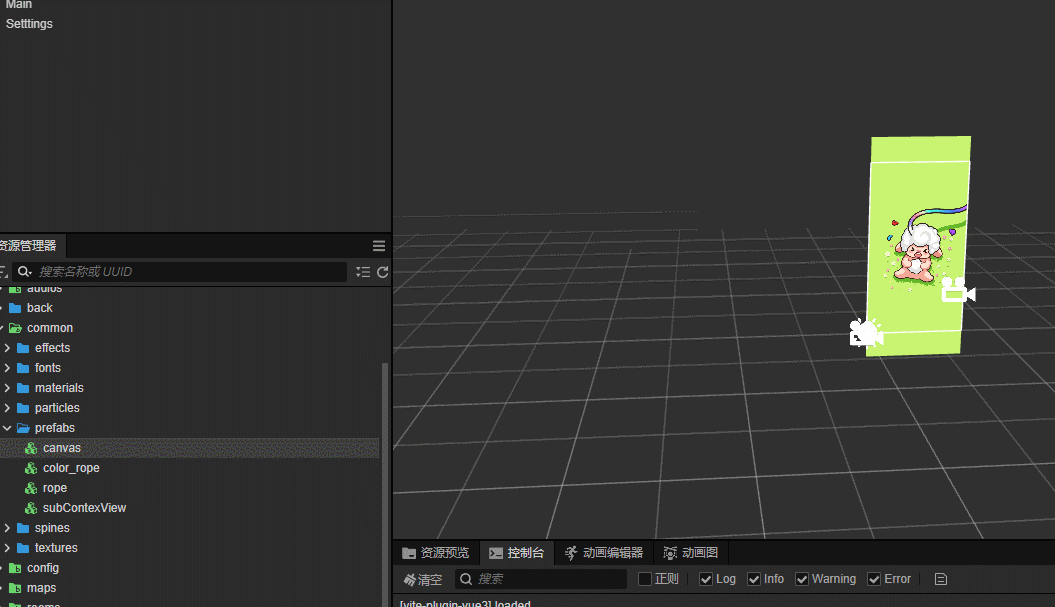Toggle the Info filter checkbox
This screenshot has width=1055, height=607.
click(x=754, y=579)
